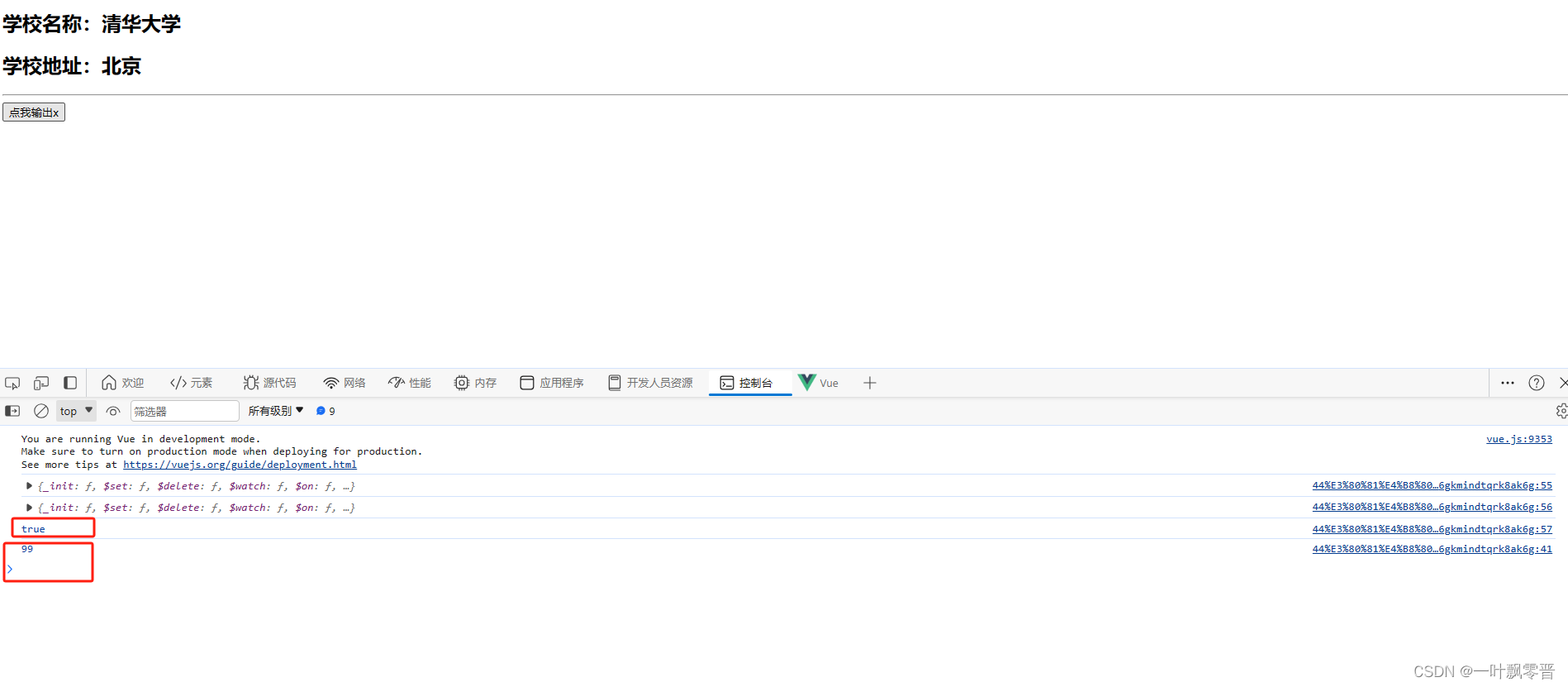The height and width of the screenshot is (687, 1568).
Task: Open console settings gear icon
Action: [x=1561, y=411]
